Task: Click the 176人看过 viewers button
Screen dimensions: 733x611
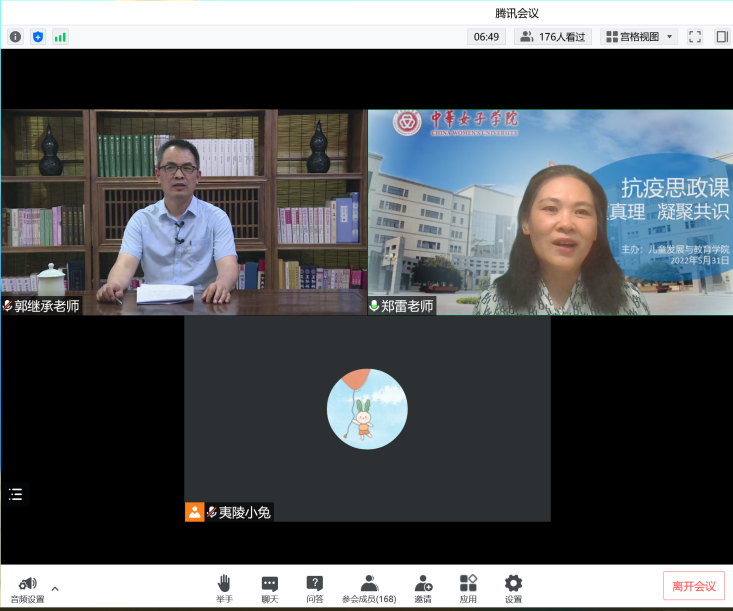Action: click(x=552, y=37)
